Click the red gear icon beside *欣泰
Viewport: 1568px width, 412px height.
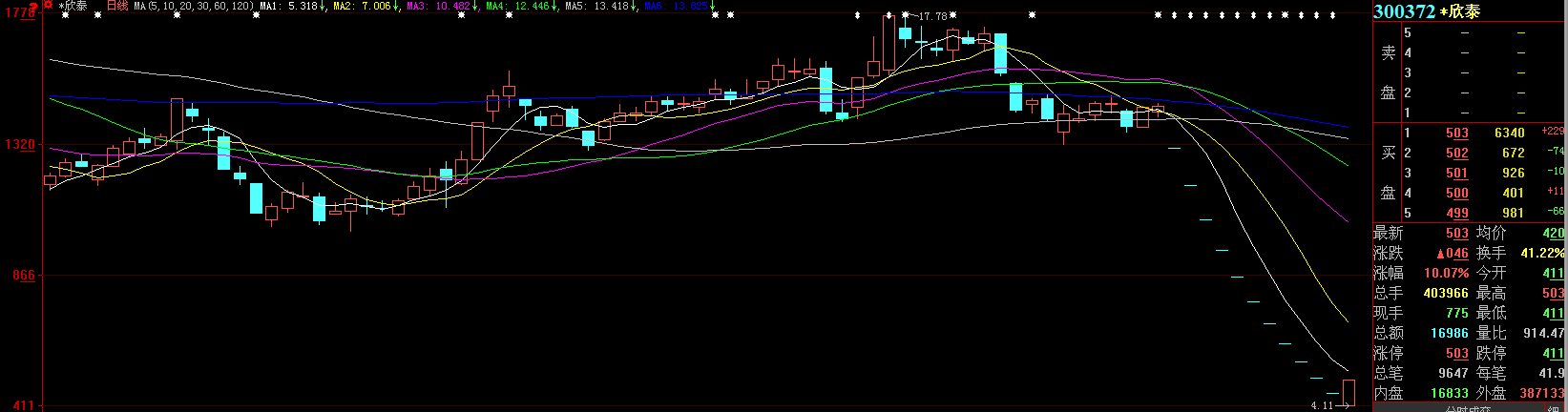pyautogui.click(x=47, y=6)
